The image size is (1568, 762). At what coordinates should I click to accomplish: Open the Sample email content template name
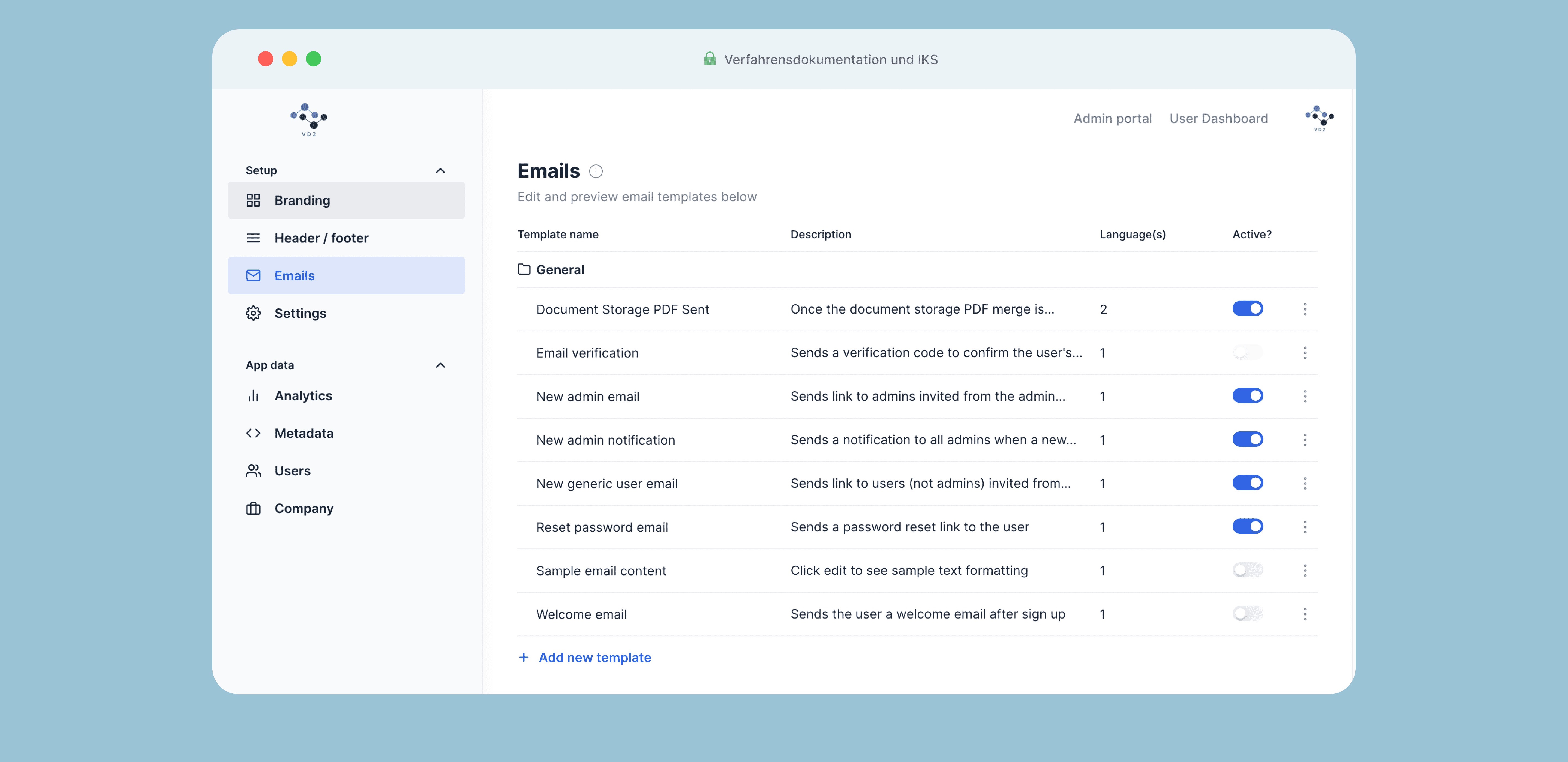[x=601, y=570]
